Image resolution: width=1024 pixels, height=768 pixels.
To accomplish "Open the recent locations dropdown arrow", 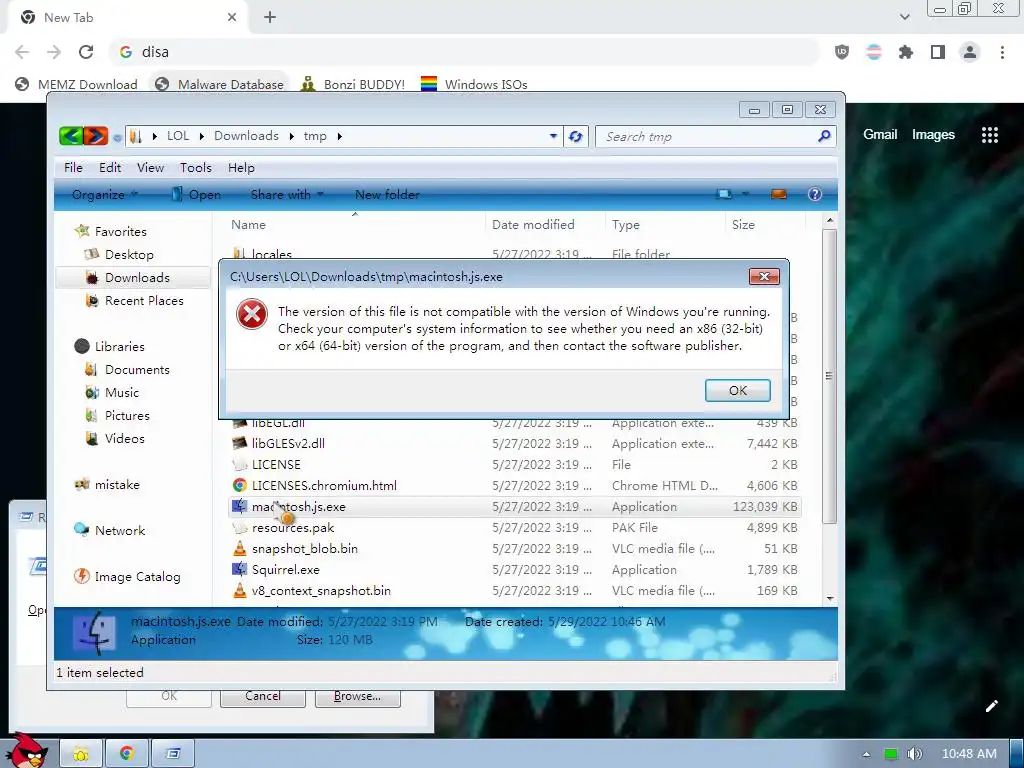I will coord(117,137).
